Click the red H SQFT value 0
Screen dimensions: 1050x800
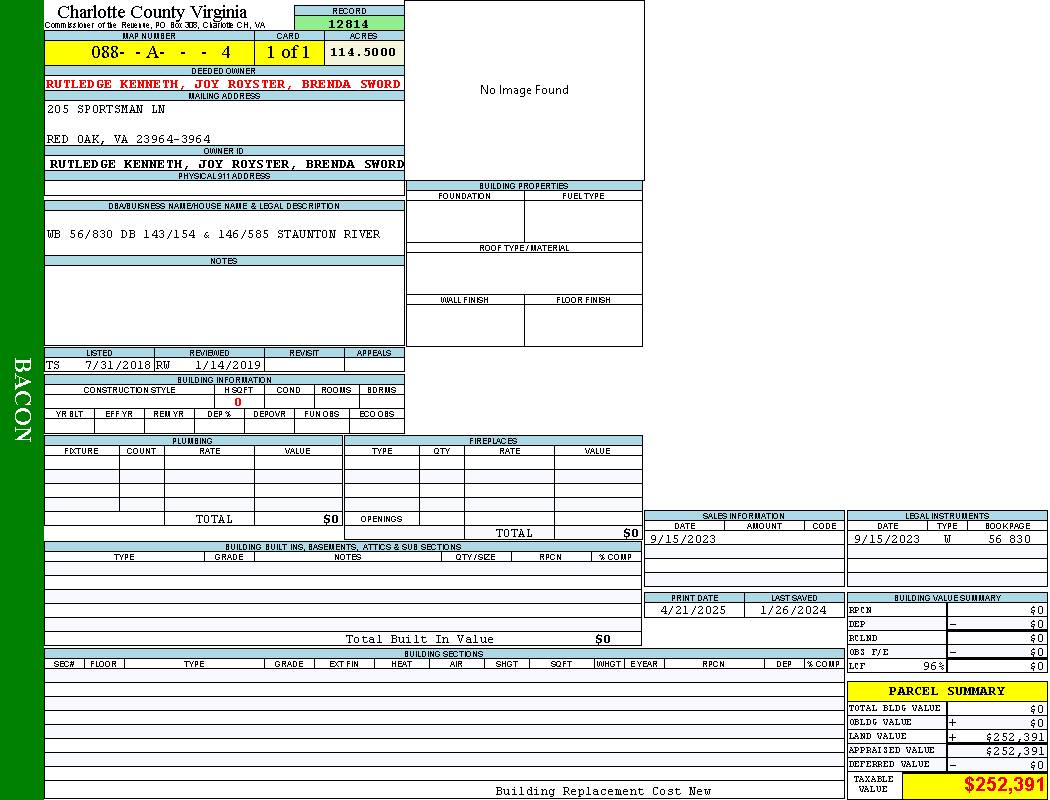[238, 402]
